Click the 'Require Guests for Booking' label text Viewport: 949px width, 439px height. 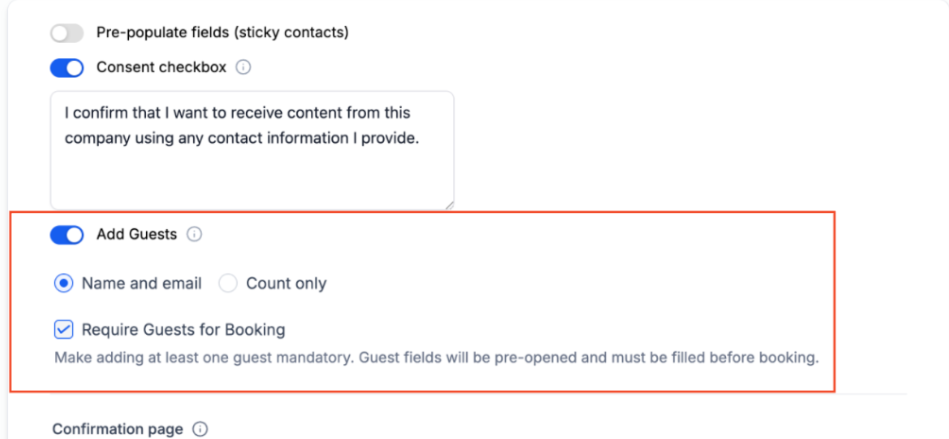point(183,329)
